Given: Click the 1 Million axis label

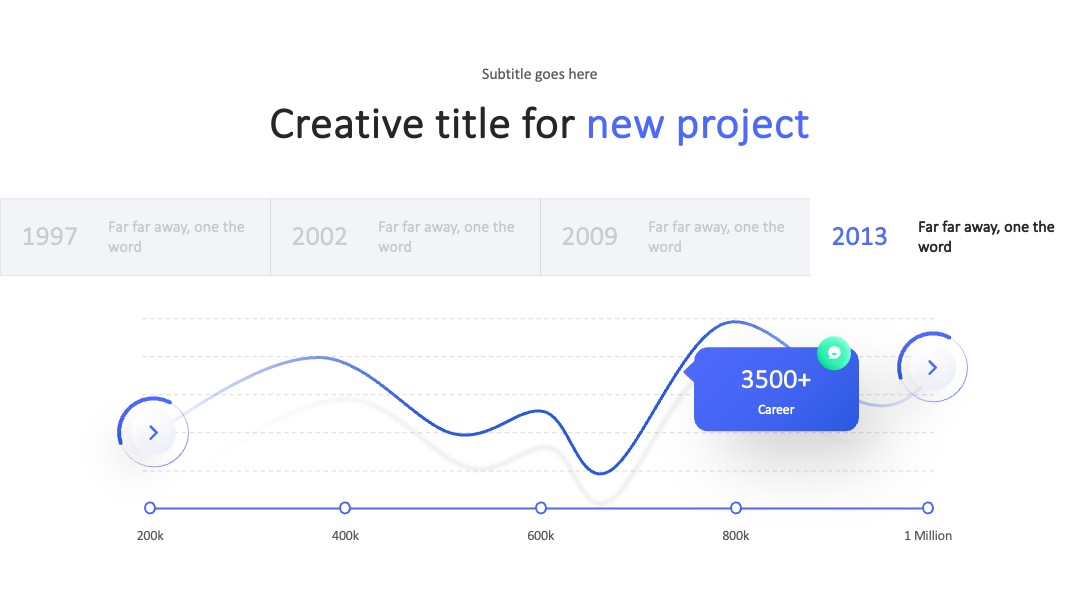Looking at the screenshot, I should [x=928, y=536].
